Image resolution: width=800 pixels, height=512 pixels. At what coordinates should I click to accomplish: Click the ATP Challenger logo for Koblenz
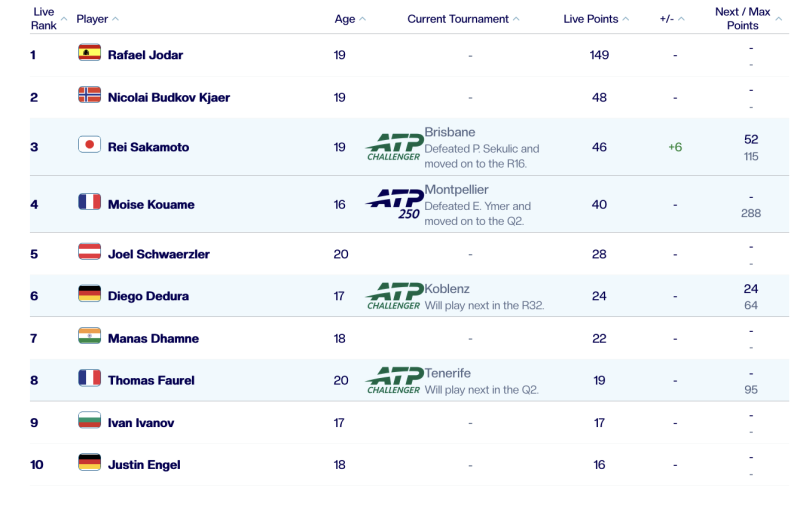(393, 296)
